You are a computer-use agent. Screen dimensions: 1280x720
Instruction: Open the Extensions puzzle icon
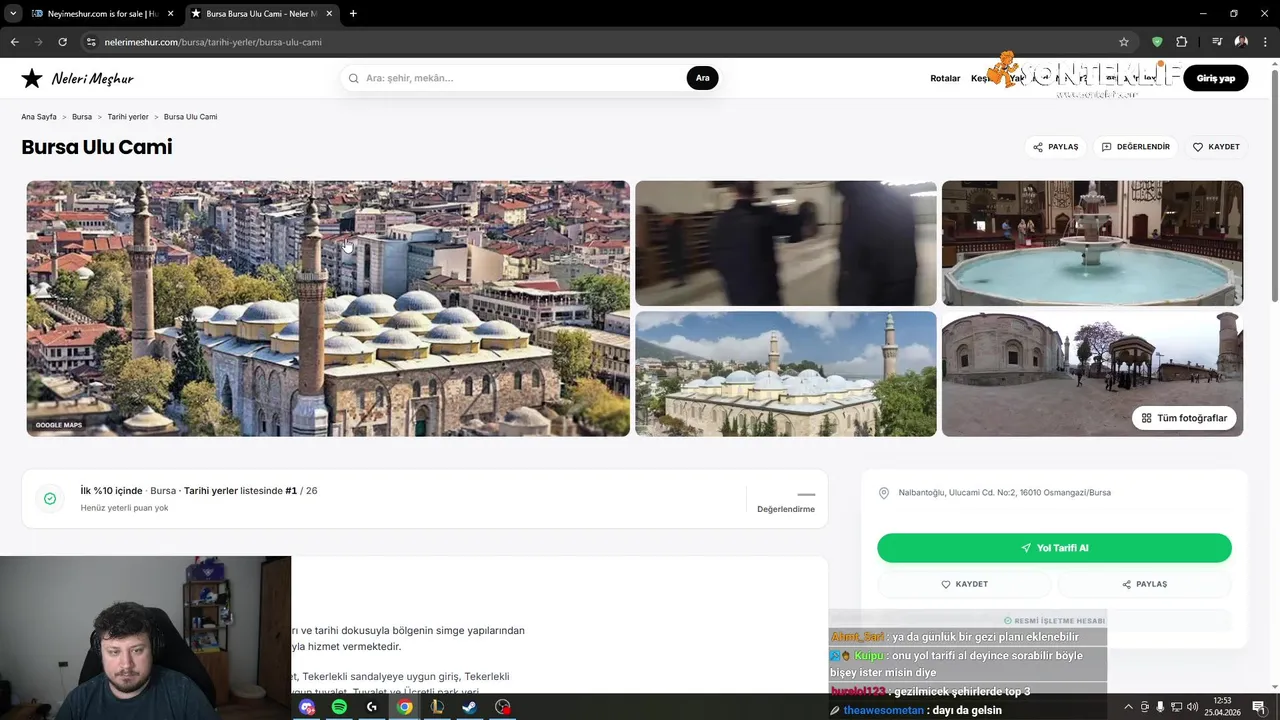click(1181, 42)
